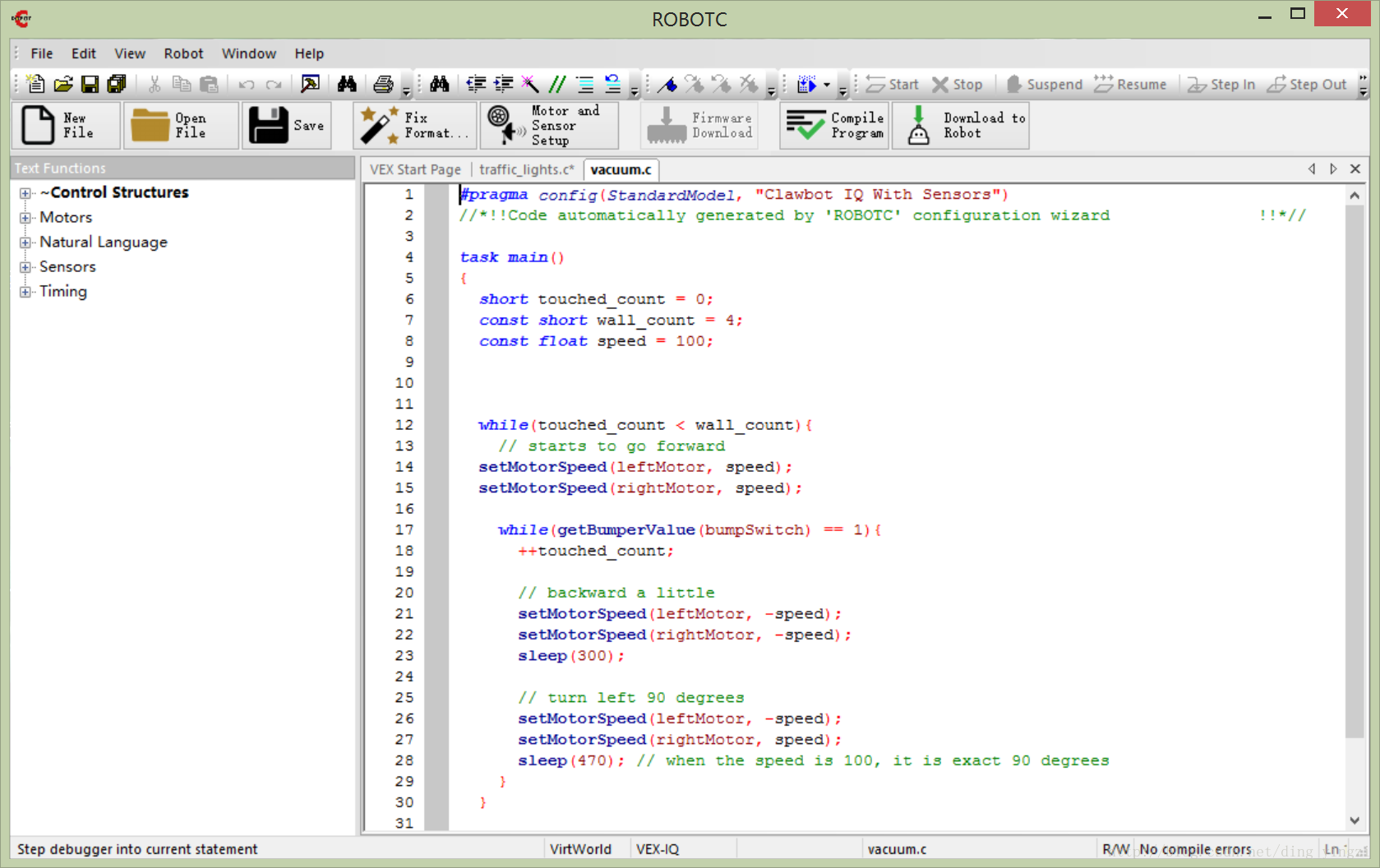The image size is (1380, 868).
Task: Click the small New document toolbar icon
Action: point(35,84)
